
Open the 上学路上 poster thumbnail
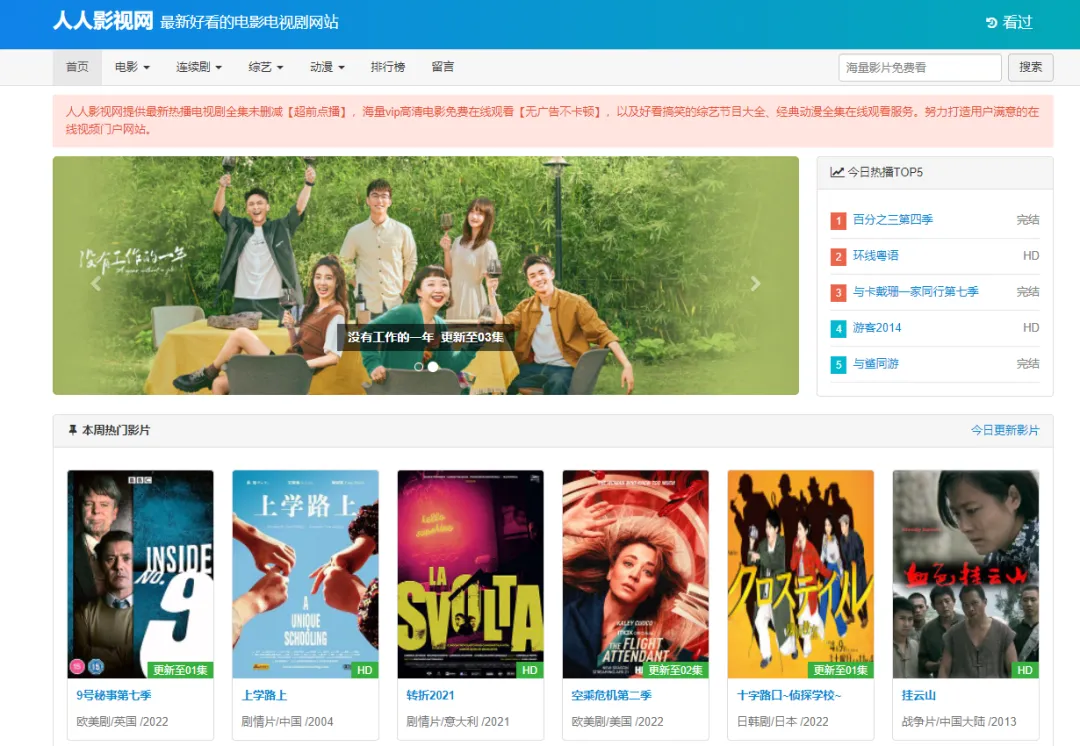[x=305, y=574]
